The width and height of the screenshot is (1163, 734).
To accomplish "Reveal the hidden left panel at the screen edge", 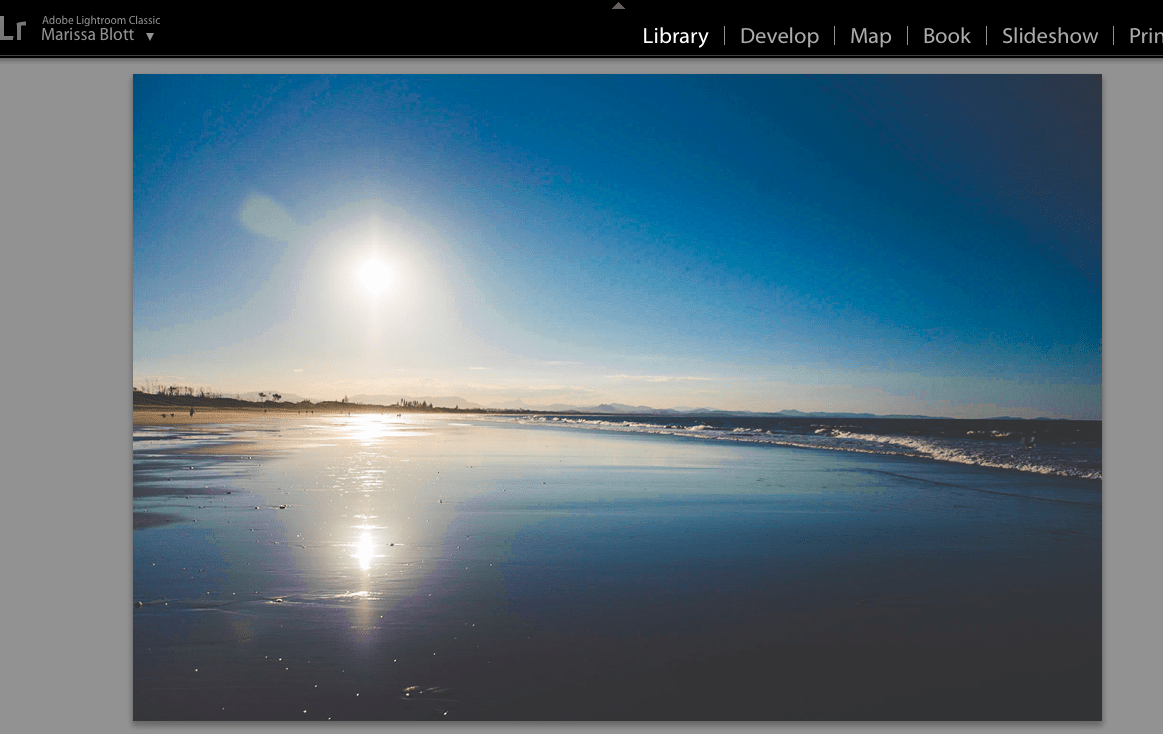I will pos(3,400).
